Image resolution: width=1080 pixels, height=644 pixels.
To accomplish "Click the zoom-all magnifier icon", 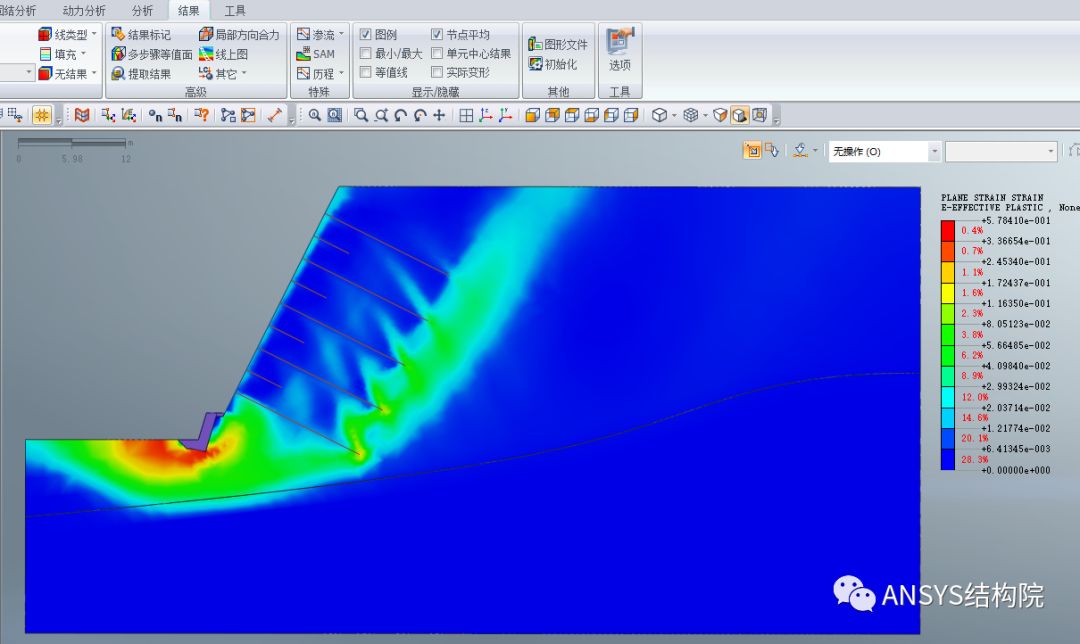I will [315, 115].
